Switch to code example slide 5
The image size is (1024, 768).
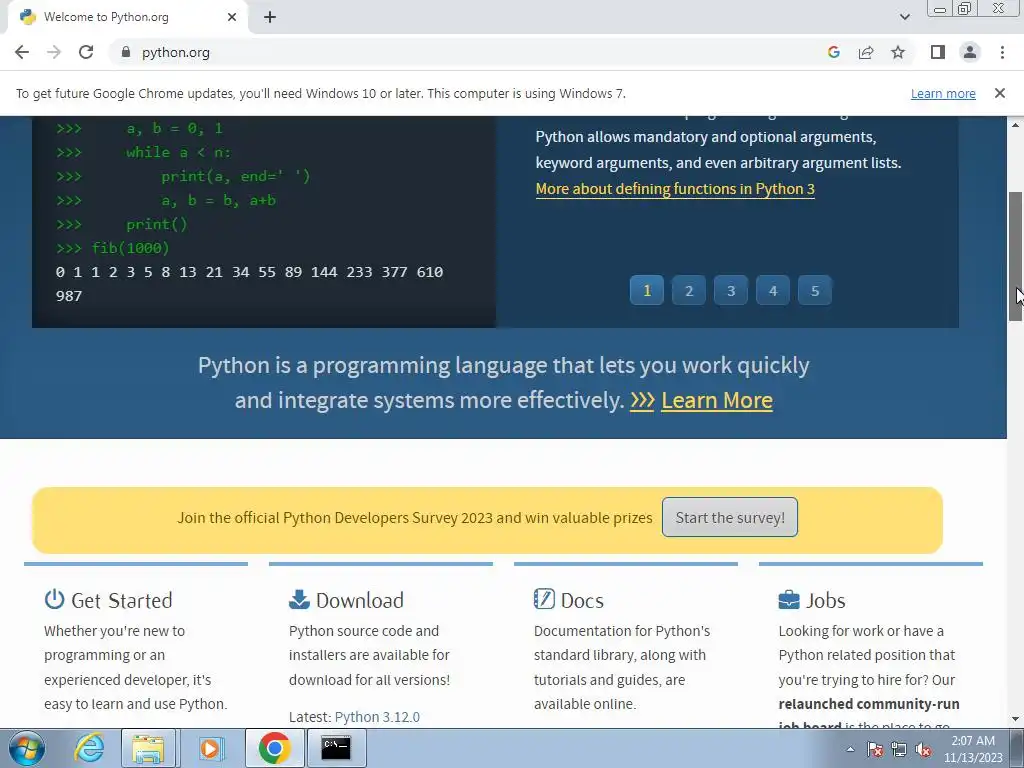(x=815, y=291)
